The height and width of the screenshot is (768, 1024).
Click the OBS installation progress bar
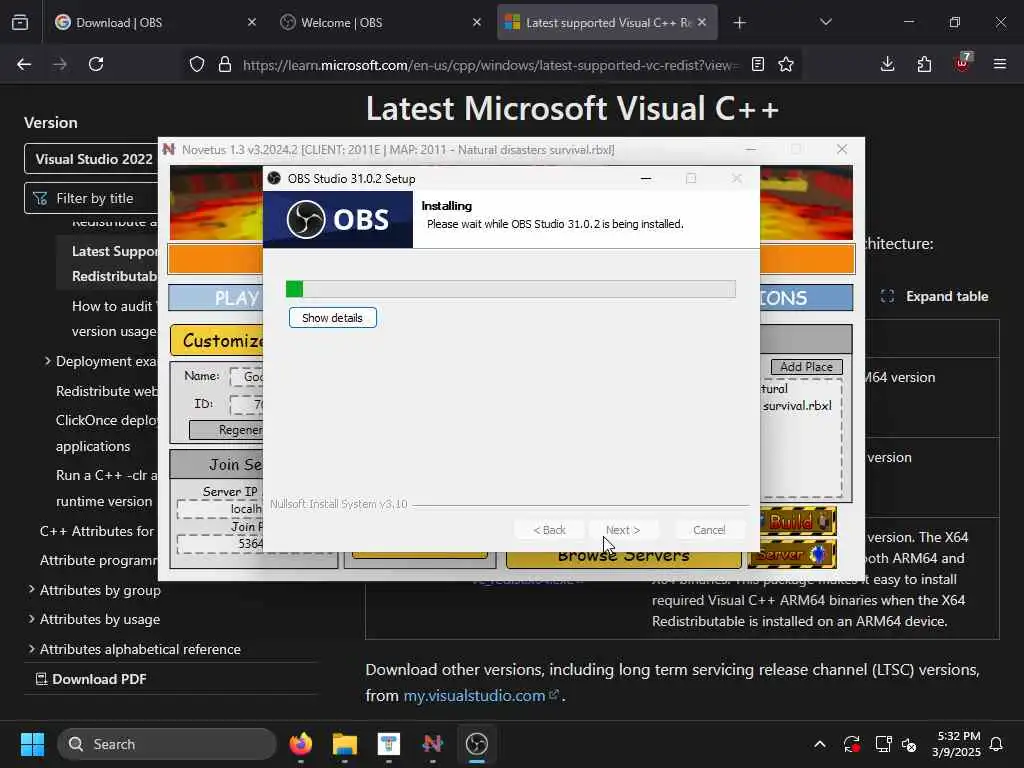(511, 289)
